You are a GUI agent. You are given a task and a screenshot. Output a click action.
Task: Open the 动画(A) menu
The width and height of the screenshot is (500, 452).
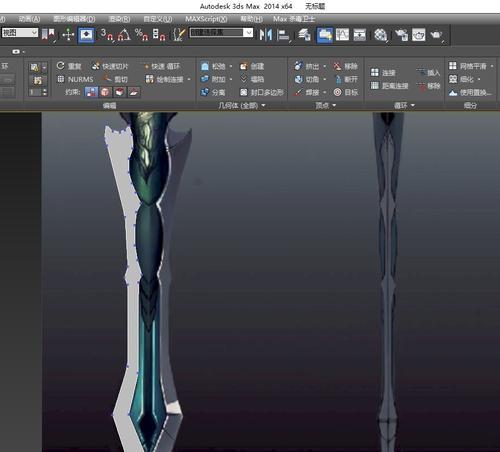[x=29, y=19]
